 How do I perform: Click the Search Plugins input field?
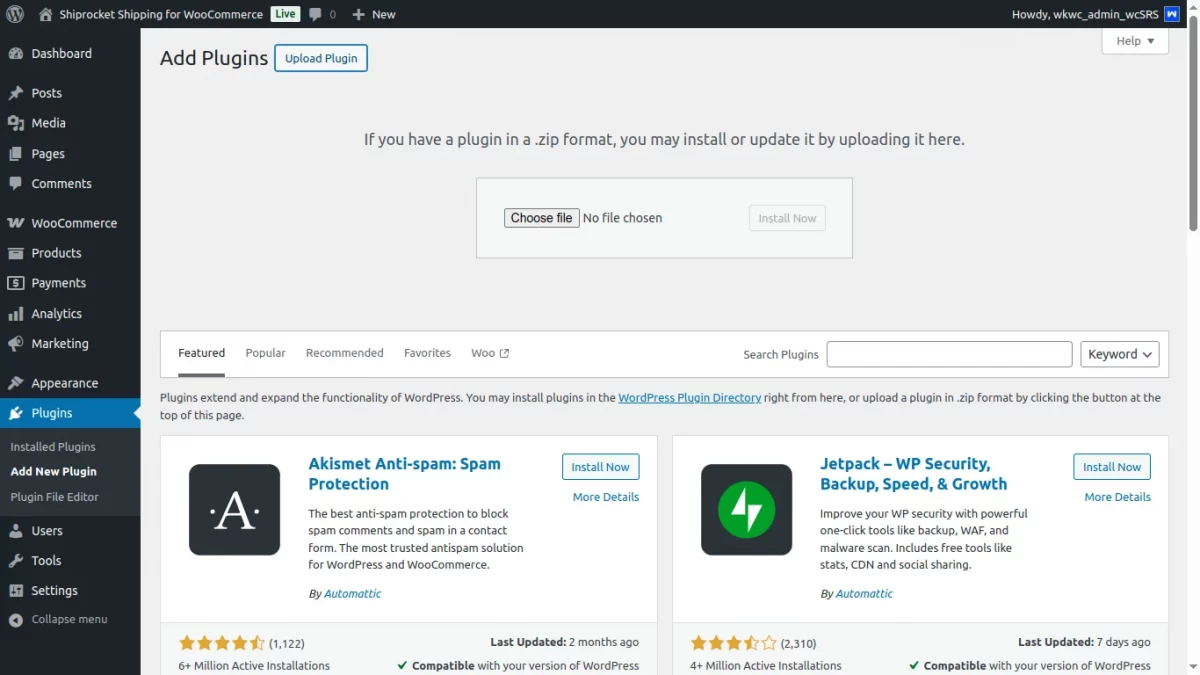click(x=949, y=354)
